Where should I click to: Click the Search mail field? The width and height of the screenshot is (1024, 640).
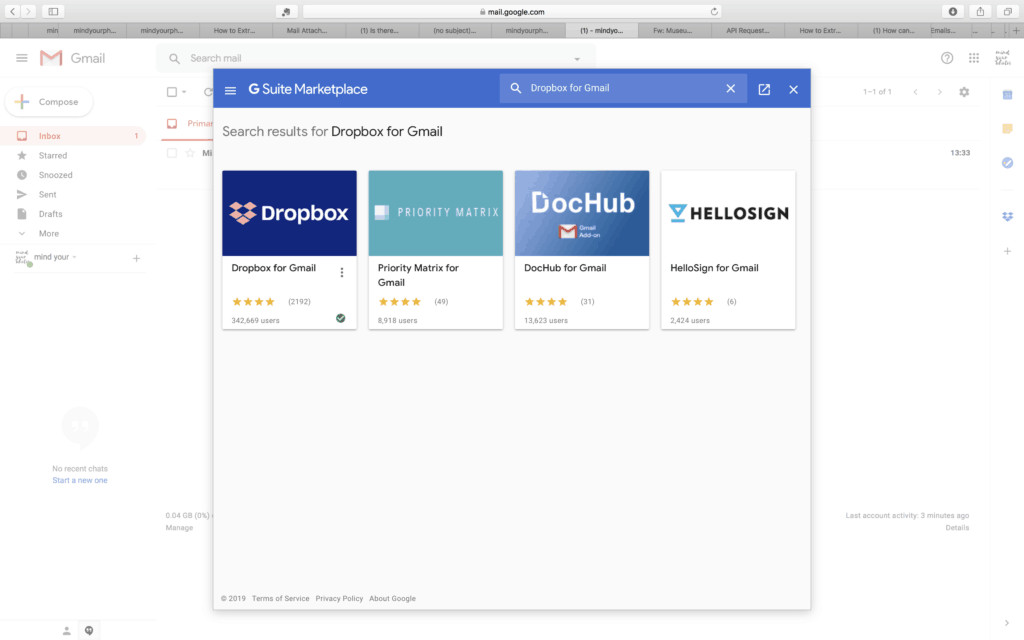pos(376,58)
